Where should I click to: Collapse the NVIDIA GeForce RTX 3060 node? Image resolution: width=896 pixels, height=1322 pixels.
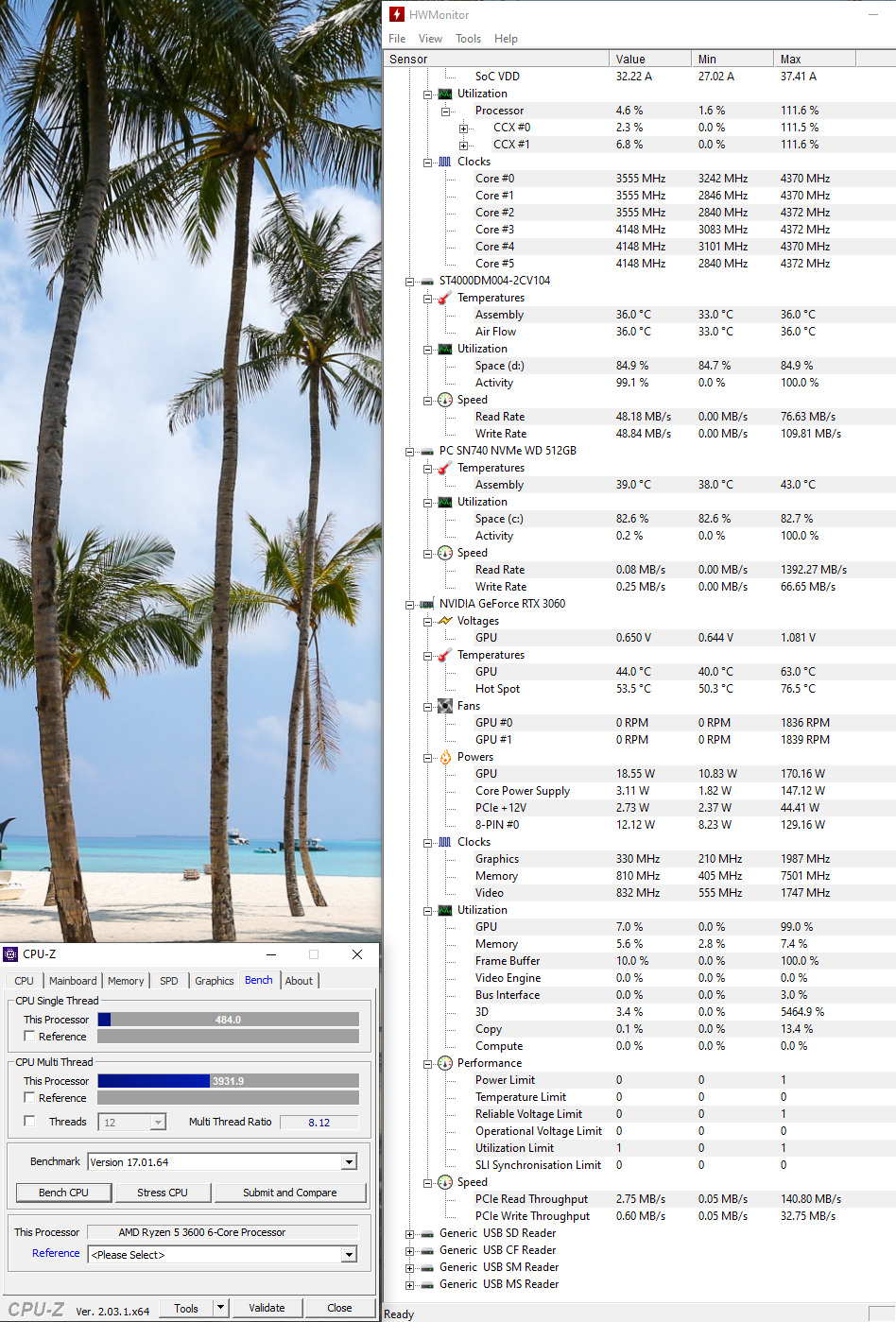tap(409, 605)
